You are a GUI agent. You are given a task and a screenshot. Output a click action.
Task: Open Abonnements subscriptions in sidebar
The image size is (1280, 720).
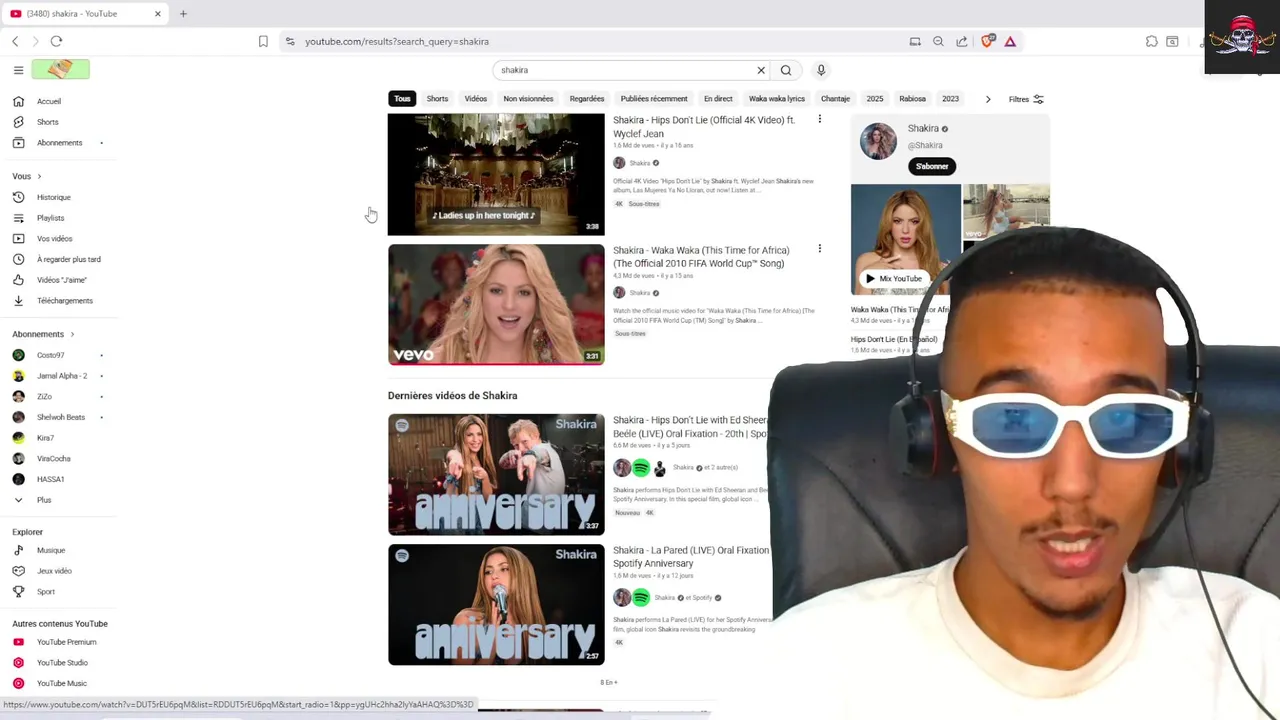point(59,143)
